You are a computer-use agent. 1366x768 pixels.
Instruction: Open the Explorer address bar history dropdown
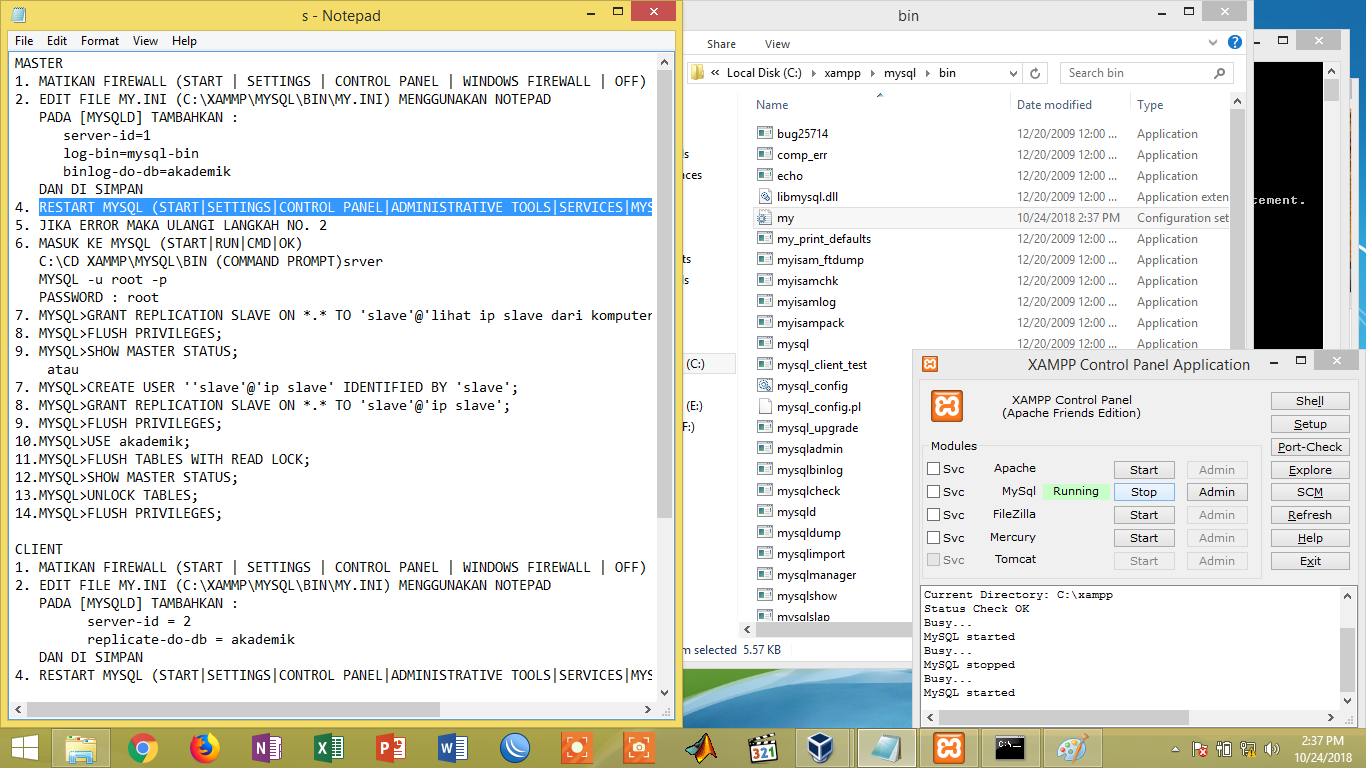pos(1012,73)
